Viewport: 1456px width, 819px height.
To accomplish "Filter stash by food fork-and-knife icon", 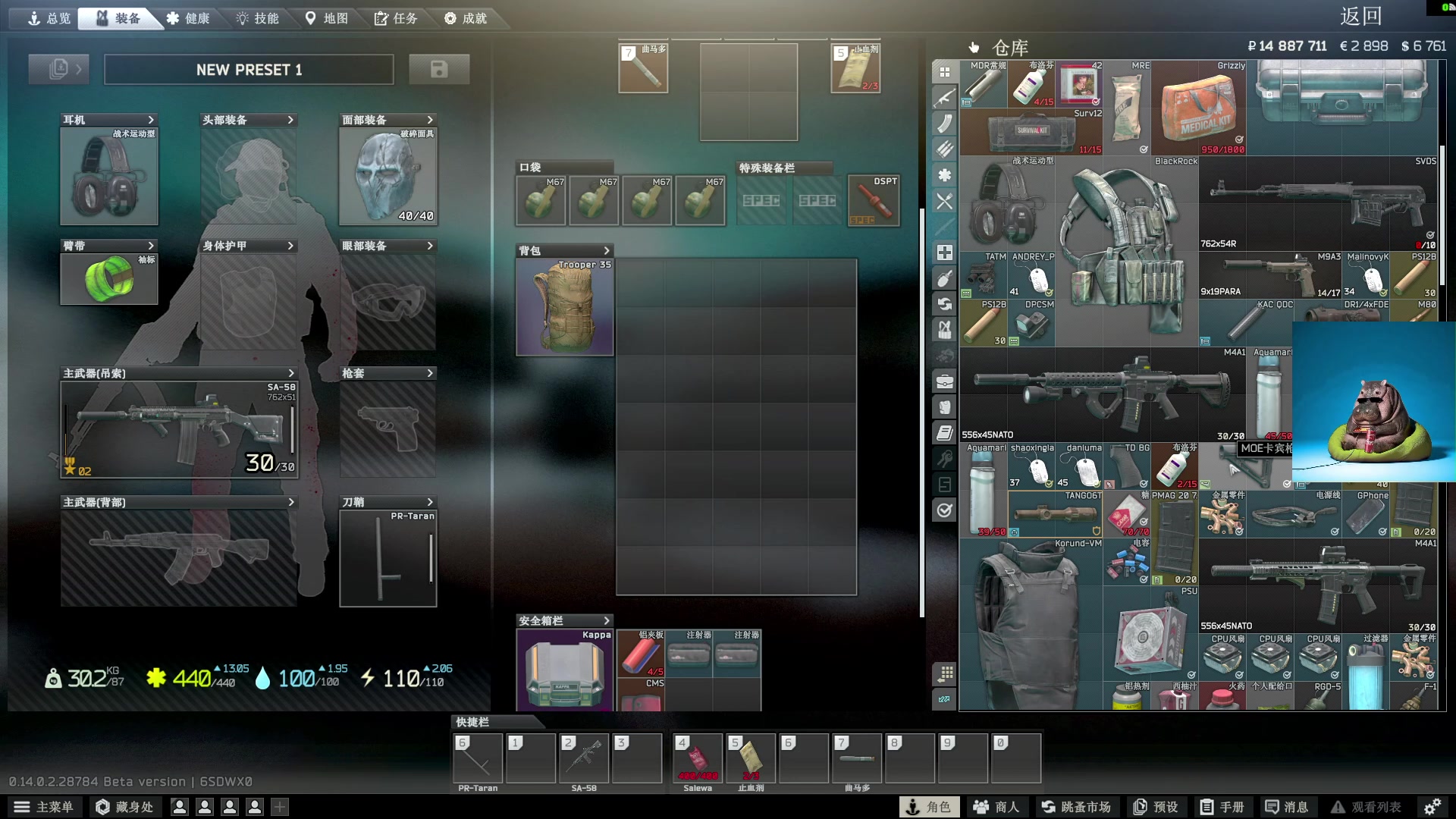I will pos(944,201).
